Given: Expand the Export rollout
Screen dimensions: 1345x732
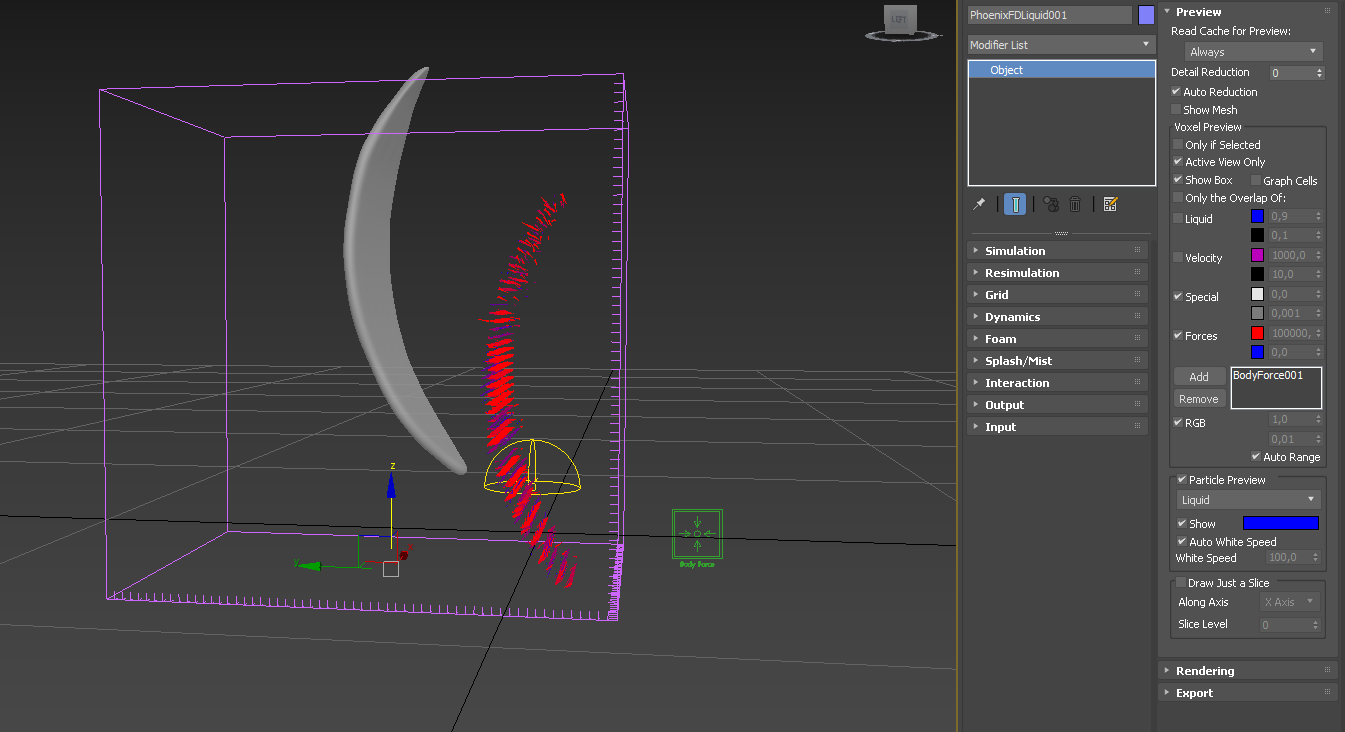Looking at the screenshot, I should (x=1248, y=693).
